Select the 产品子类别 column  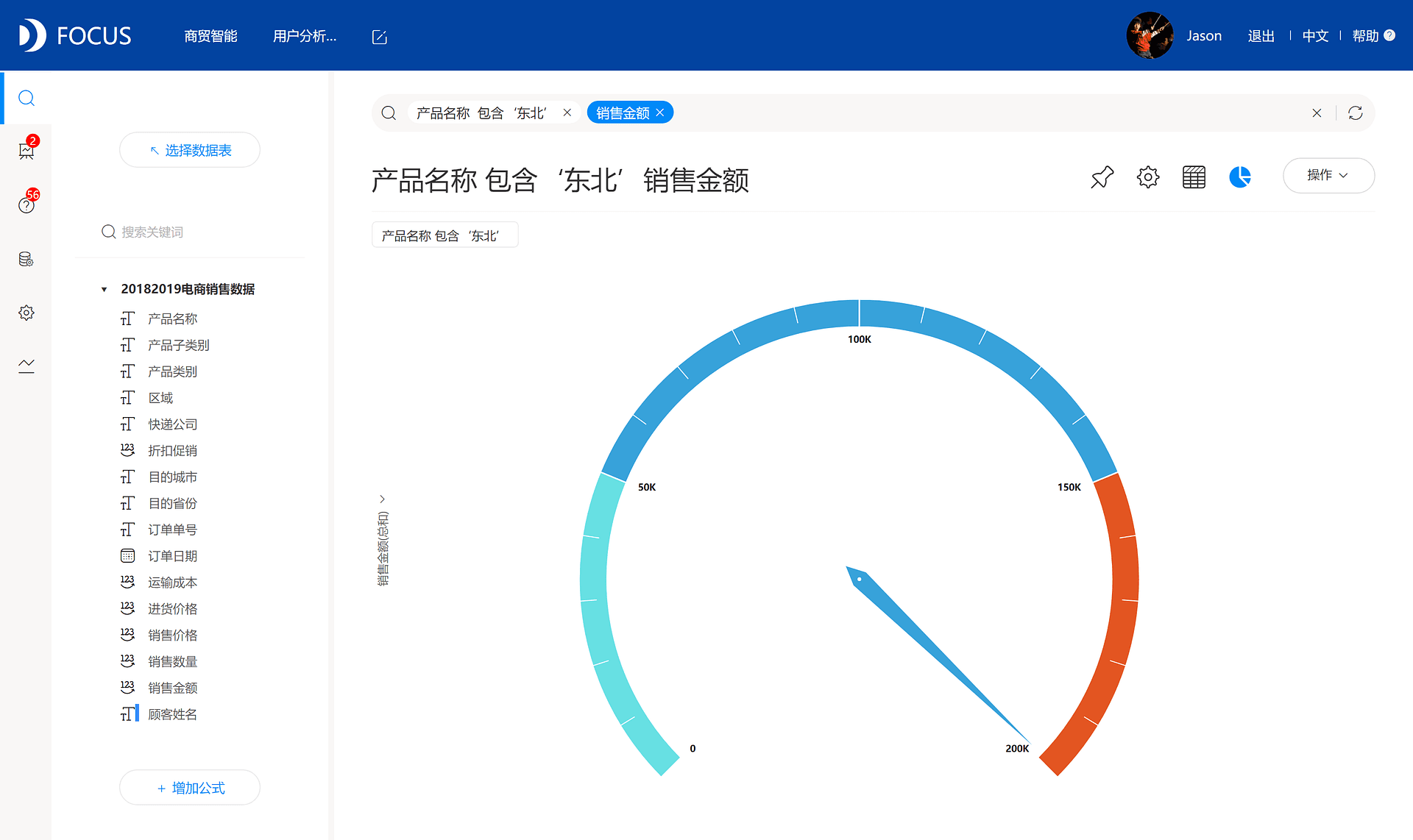coord(178,345)
